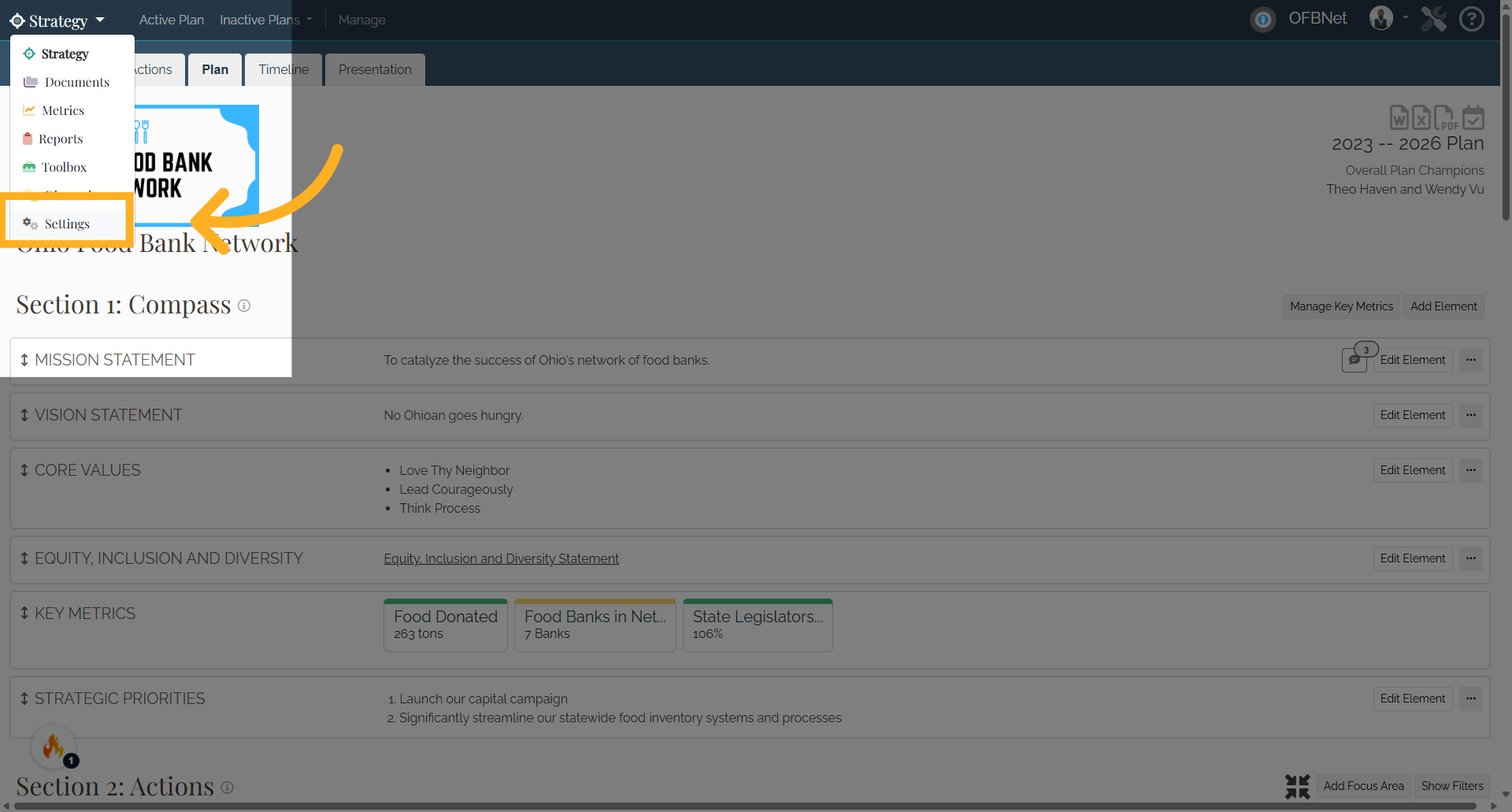Expand the Inactive Plans dropdown
This screenshot has height=812, width=1512.
266,20
